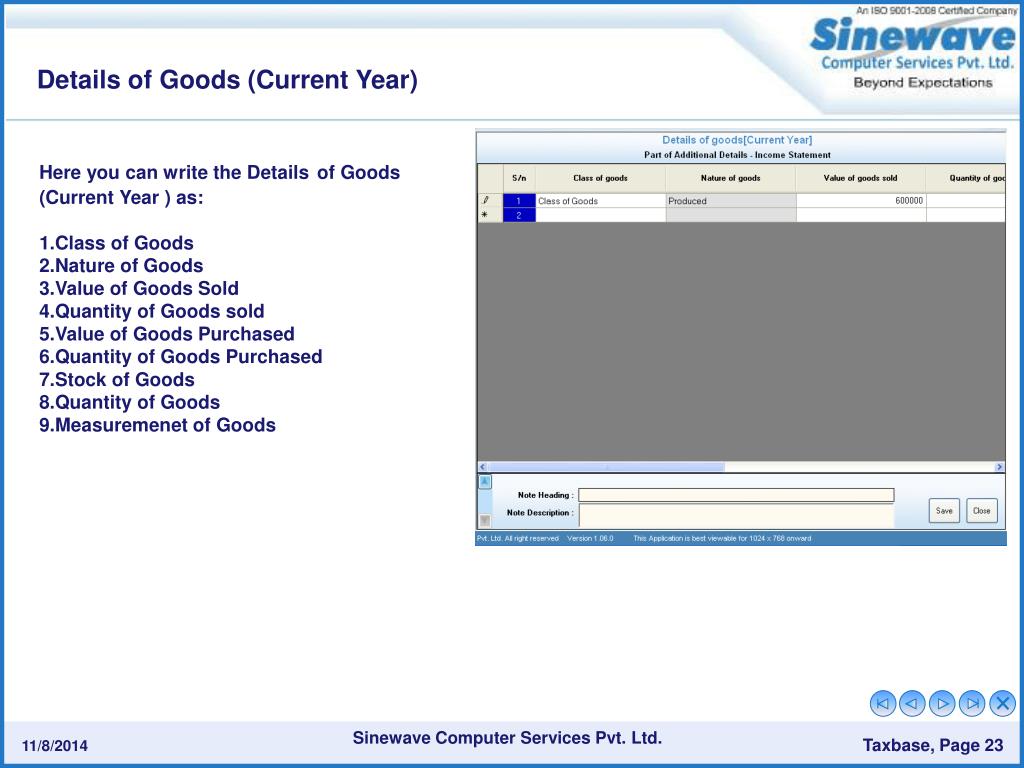
Task: Click '4.Quantity of Goods sold' list item
Action: [x=152, y=312]
